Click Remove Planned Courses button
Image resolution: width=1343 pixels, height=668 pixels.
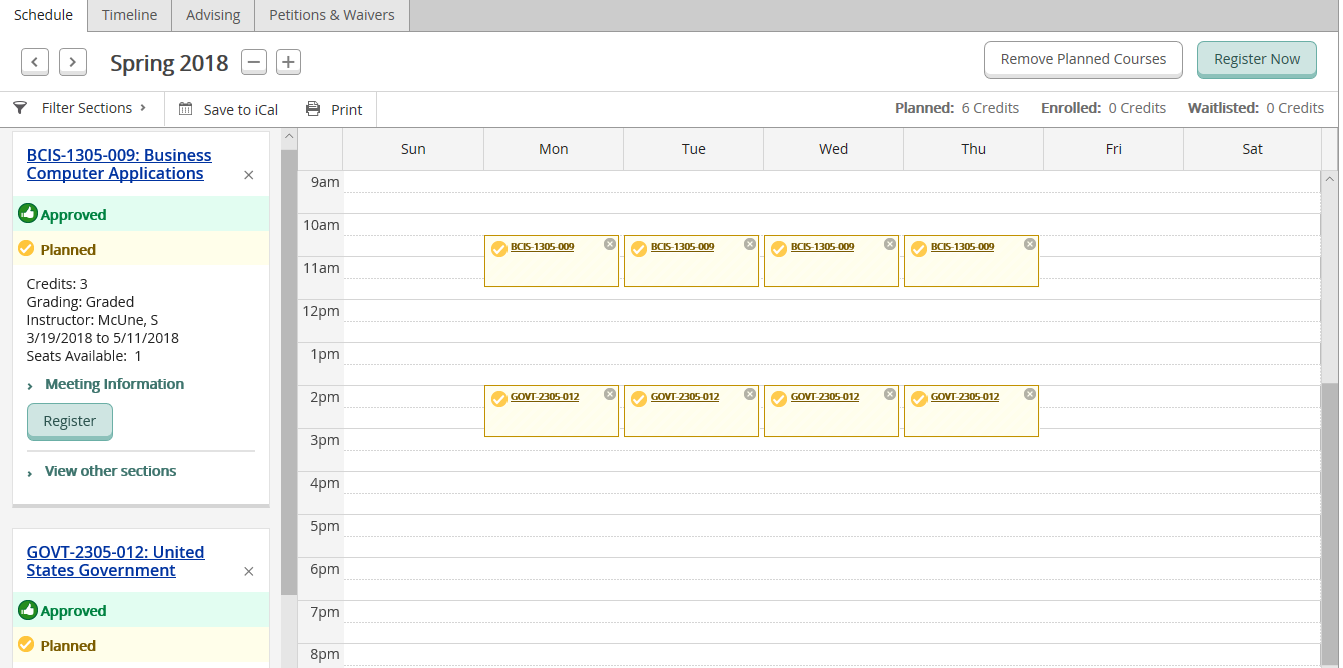pyautogui.click(x=1083, y=59)
